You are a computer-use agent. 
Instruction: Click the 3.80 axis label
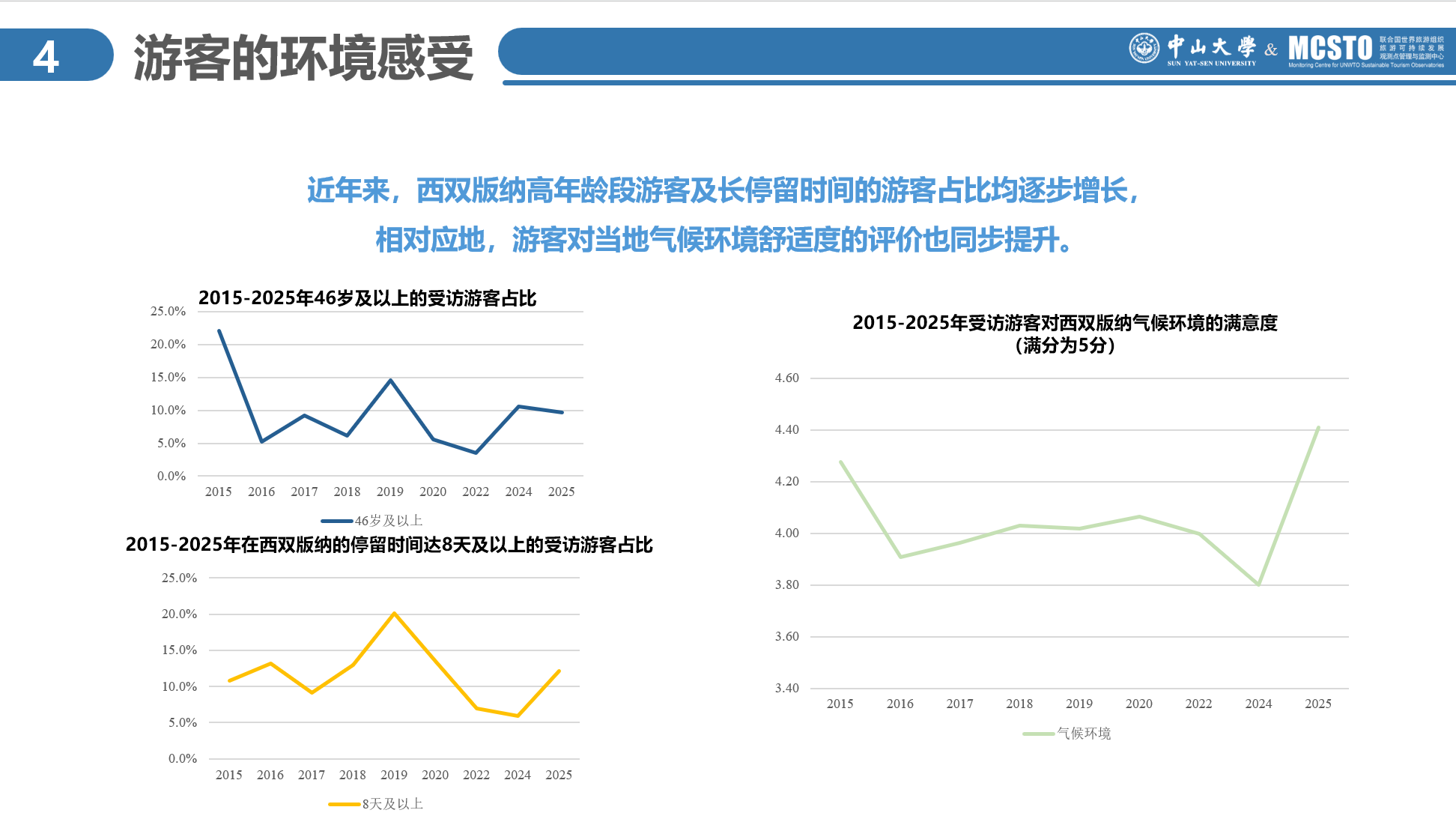[x=786, y=585]
